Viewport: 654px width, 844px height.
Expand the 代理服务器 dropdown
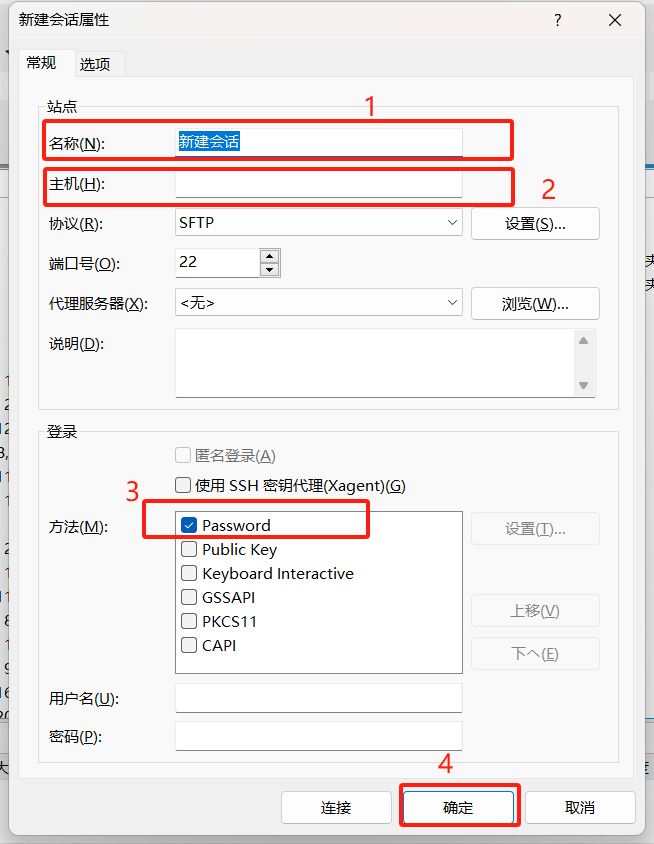point(319,303)
